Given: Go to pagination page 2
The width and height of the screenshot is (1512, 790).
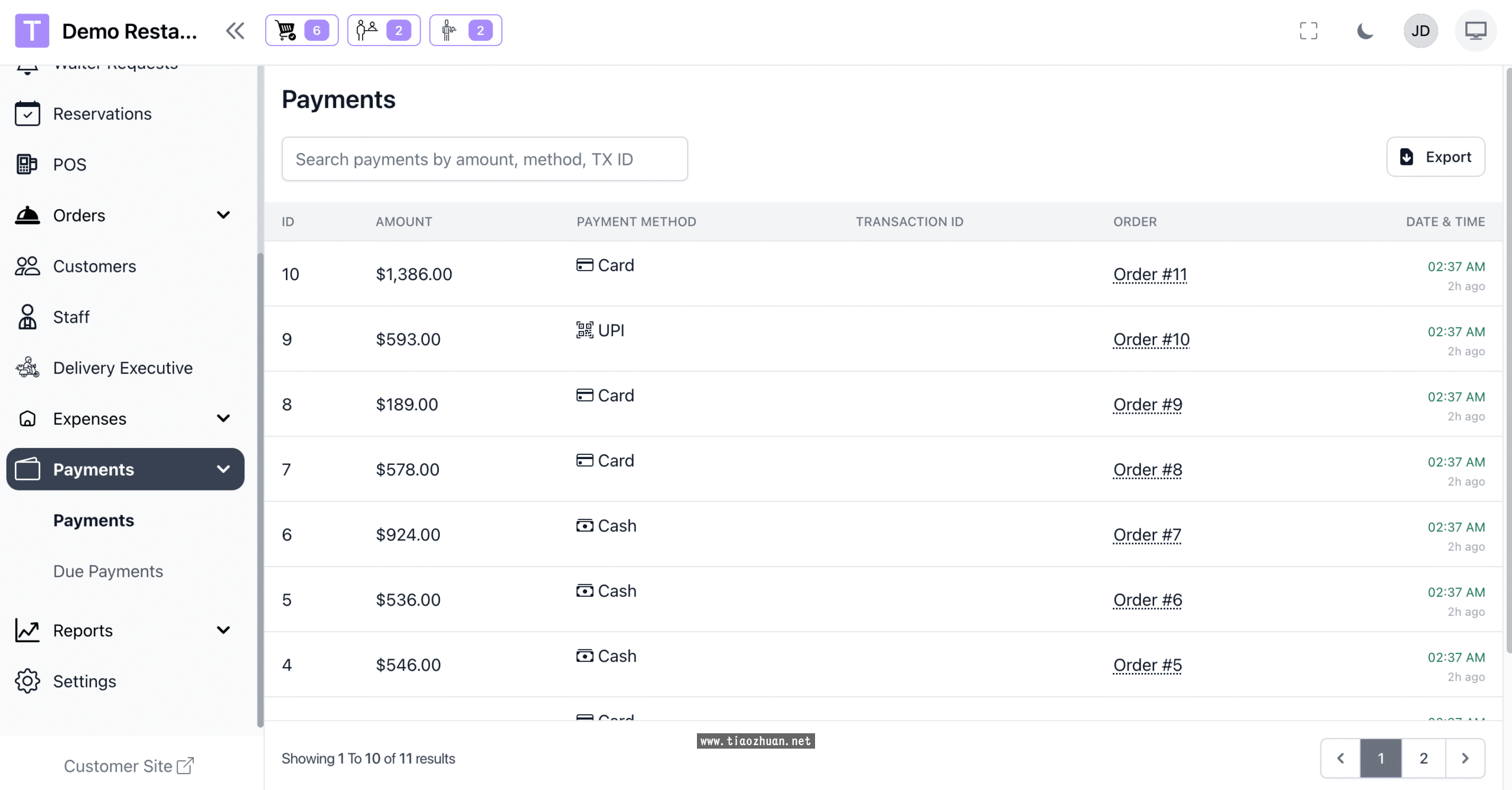Looking at the screenshot, I should pyautogui.click(x=1423, y=758).
